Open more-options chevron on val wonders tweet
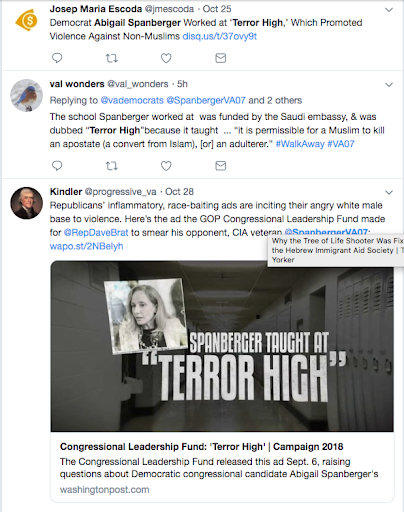Image resolution: width=404 pixels, height=512 pixels. (x=389, y=85)
